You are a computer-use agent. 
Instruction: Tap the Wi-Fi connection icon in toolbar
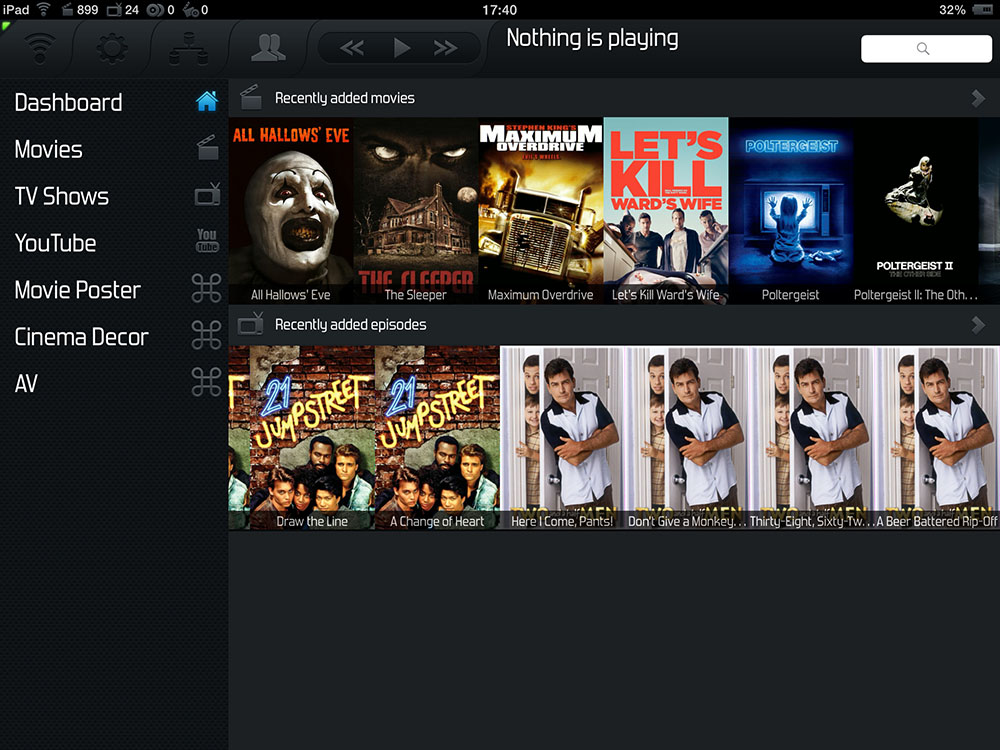tap(41, 47)
